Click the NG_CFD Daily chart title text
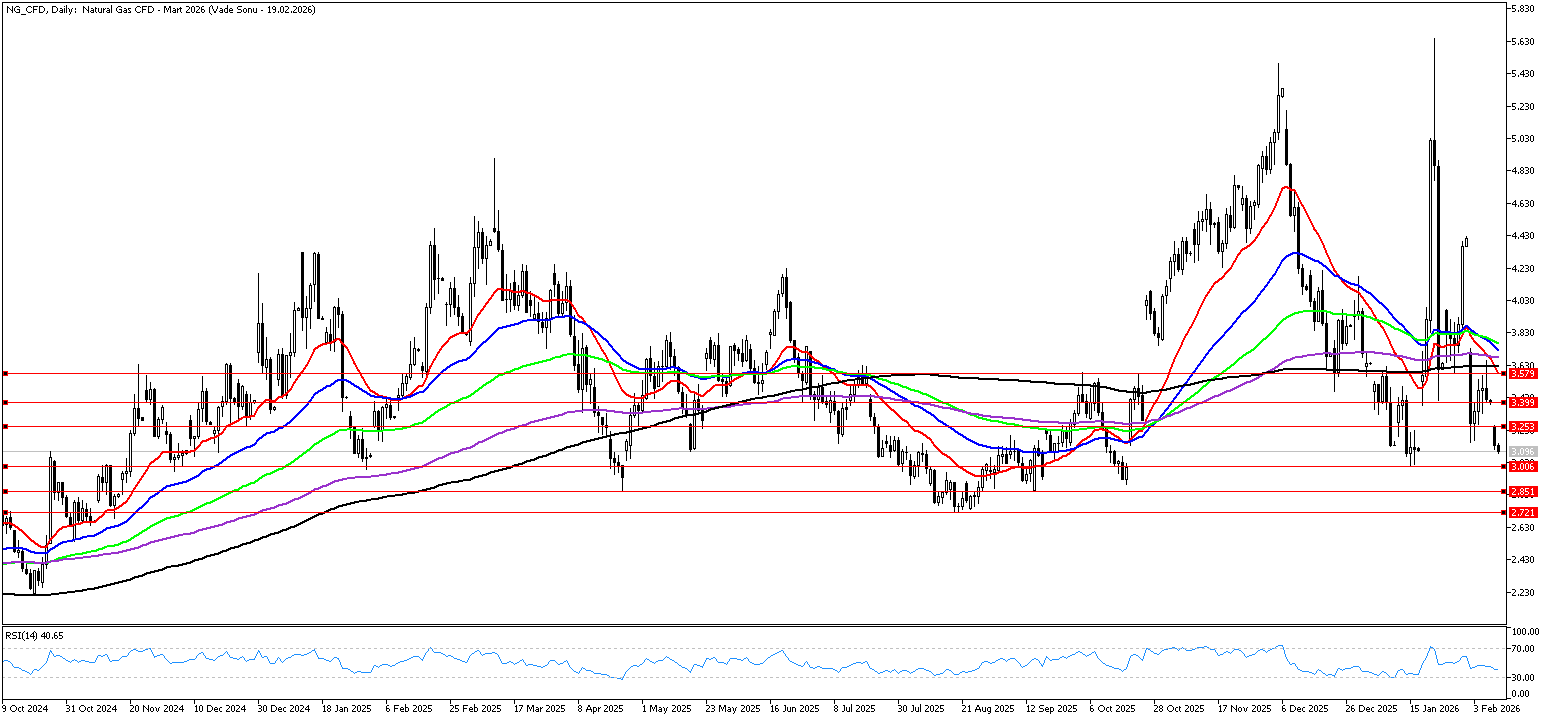The width and height of the screenshot is (1549, 720). [163, 9]
